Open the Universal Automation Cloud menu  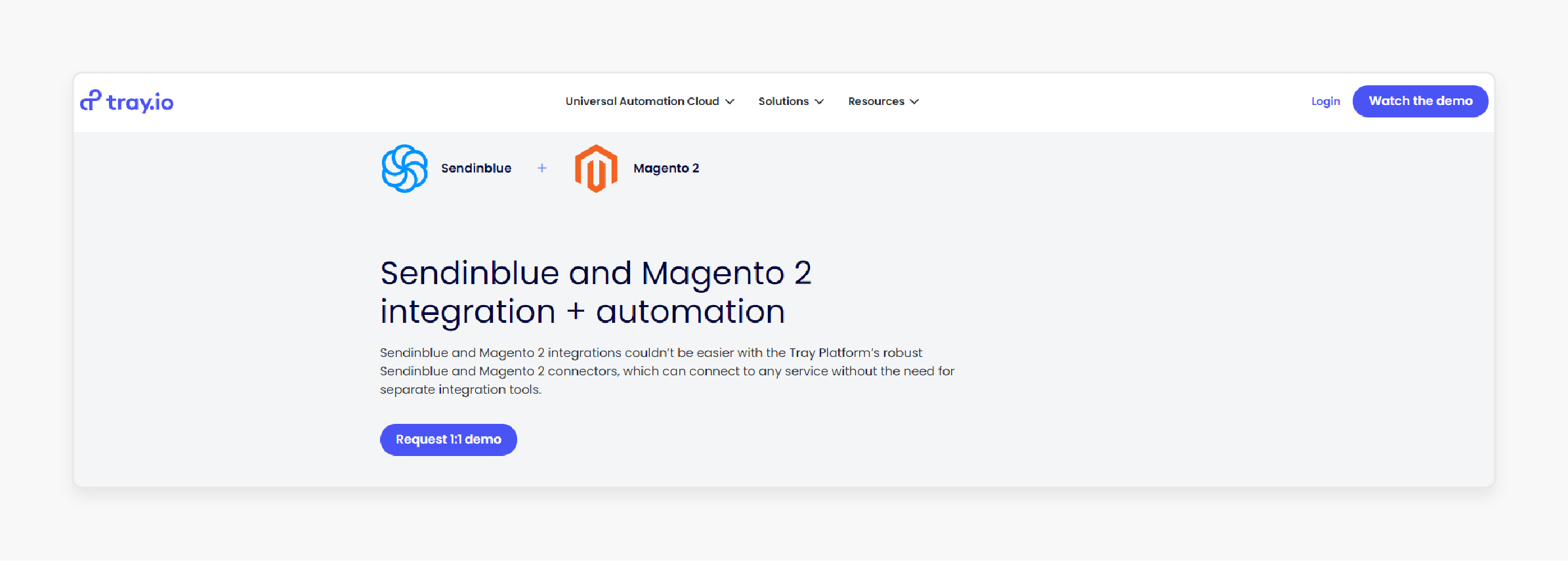(650, 101)
